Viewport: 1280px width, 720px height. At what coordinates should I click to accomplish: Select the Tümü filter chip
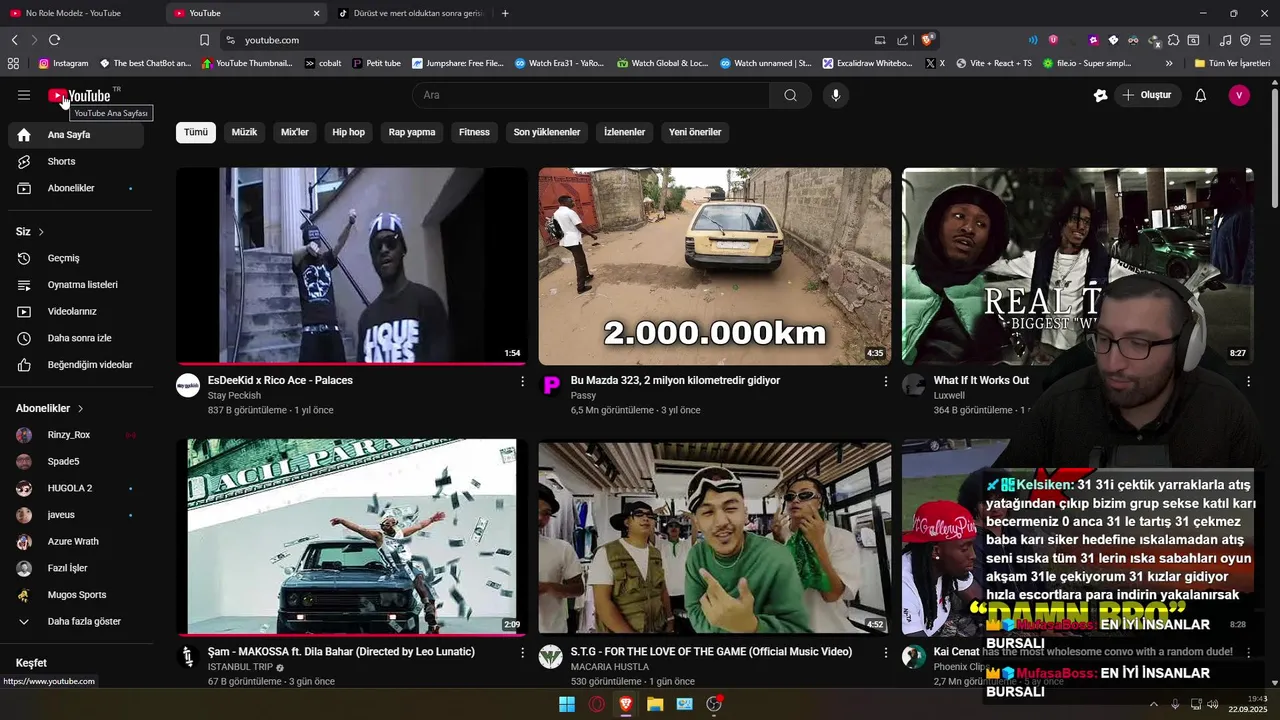point(196,132)
